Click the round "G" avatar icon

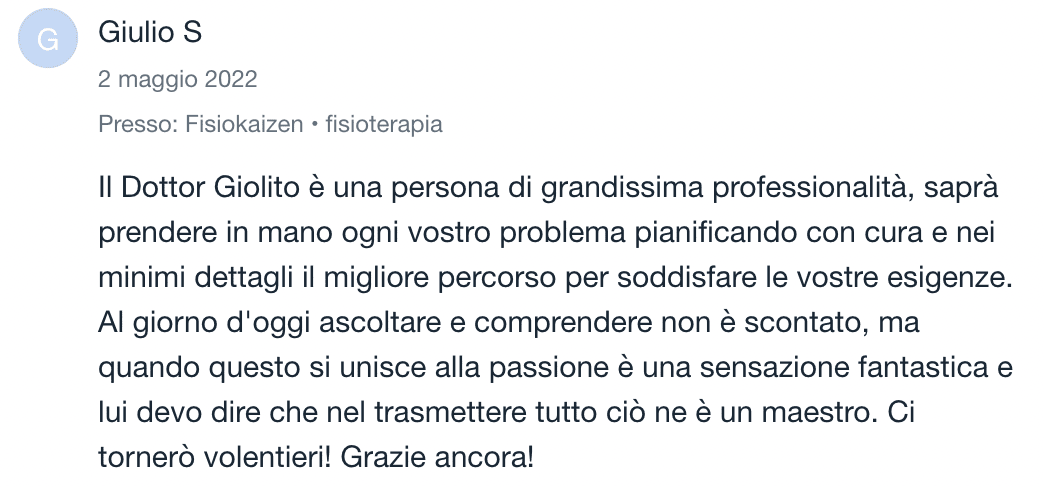tap(48, 39)
